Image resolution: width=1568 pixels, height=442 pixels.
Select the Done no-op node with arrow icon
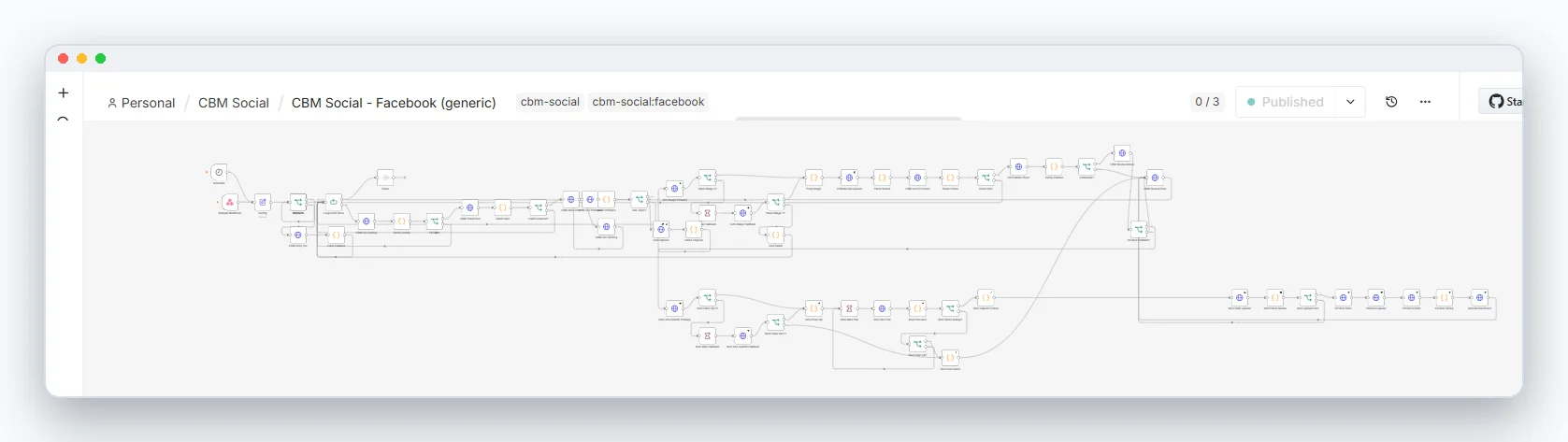pos(385,177)
